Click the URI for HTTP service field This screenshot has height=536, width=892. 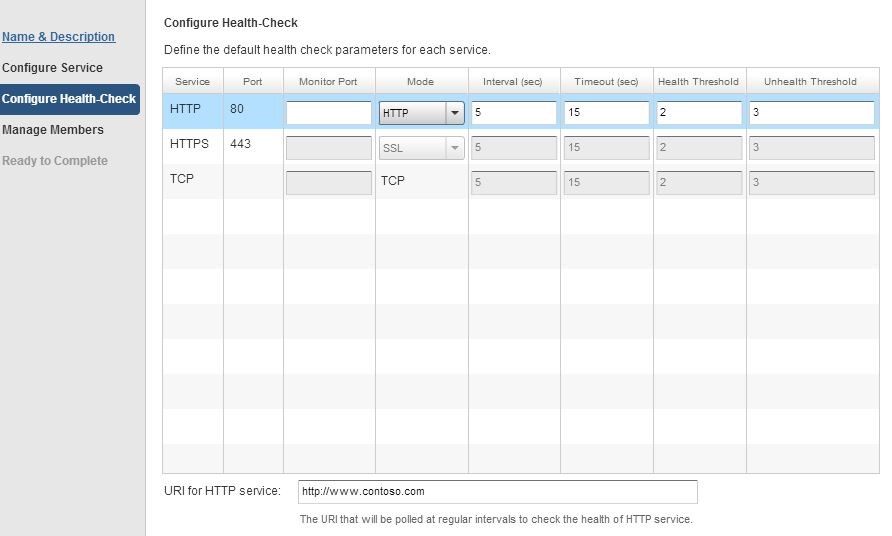pos(498,492)
